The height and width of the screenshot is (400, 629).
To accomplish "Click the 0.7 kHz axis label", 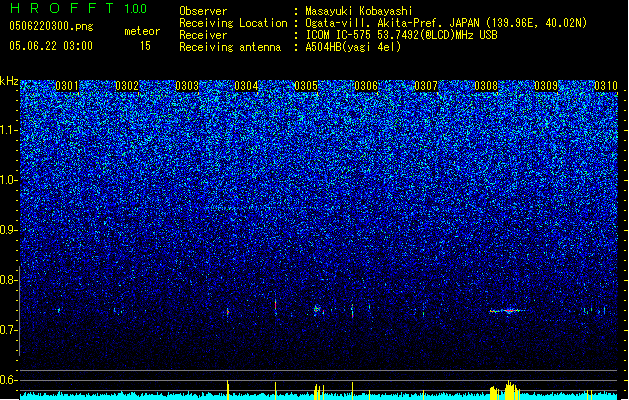I will (8, 330).
